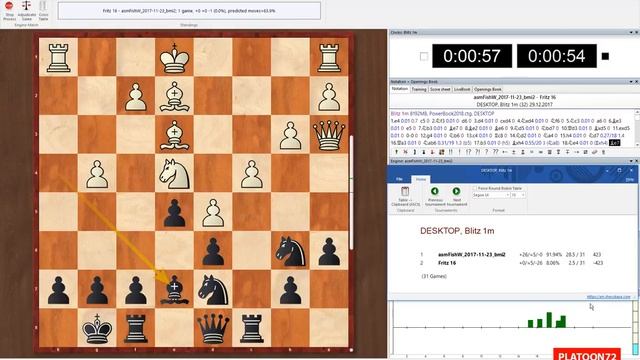Screen dimensions: 640x360
Task: Click the colored squares icon in annotation bar
Action: click(441, 152)
